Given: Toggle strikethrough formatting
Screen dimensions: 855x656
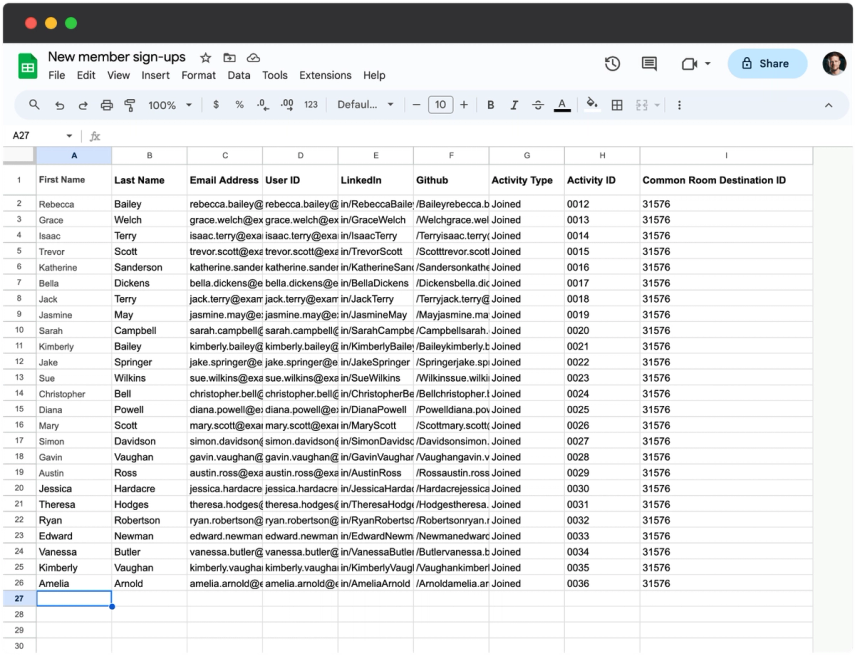Looking at the screenshot, I should pos(538,105).
